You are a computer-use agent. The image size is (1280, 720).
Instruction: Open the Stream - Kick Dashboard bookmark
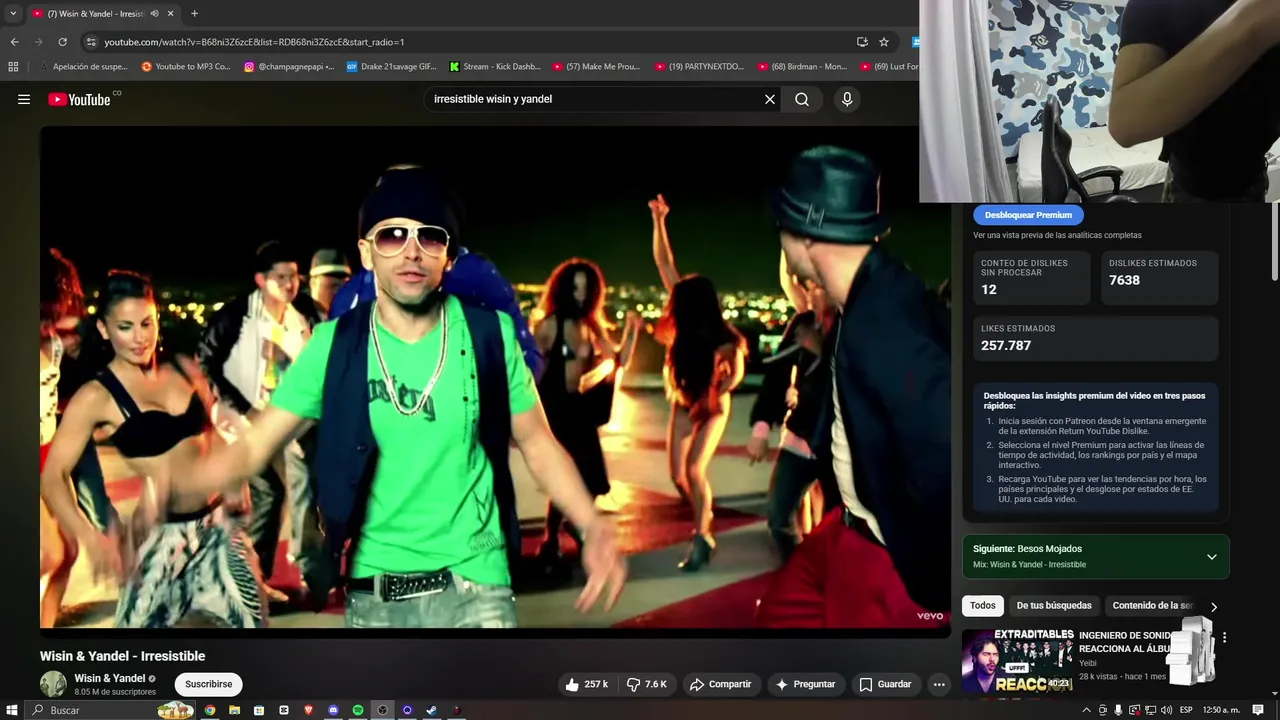[x=495, y=67]
